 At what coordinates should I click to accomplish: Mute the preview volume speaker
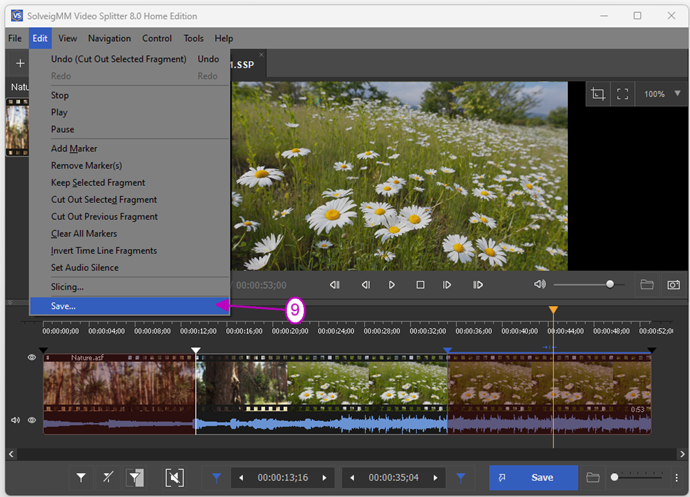pos(540,284)
